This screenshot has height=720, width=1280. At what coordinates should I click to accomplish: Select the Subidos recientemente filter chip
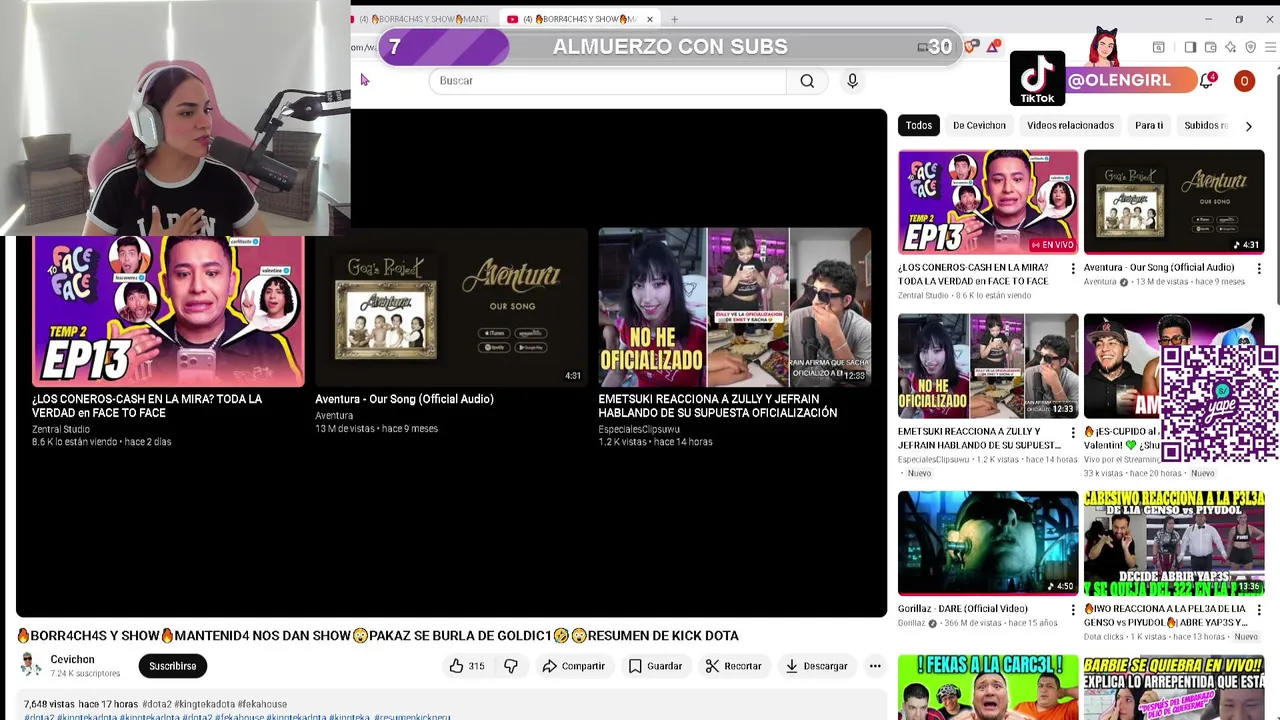(1206, 125)
